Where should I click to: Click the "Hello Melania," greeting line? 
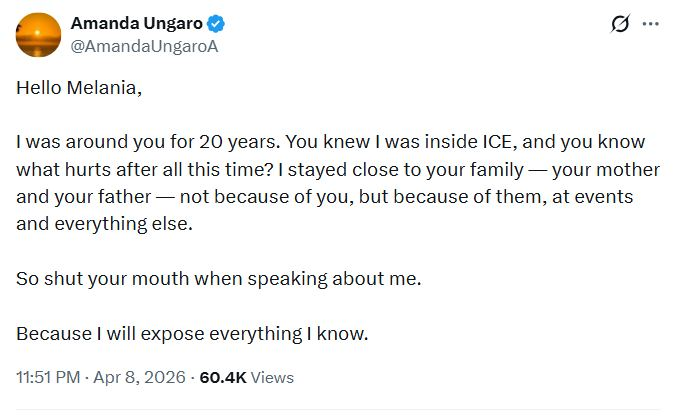tap(79, 87)
